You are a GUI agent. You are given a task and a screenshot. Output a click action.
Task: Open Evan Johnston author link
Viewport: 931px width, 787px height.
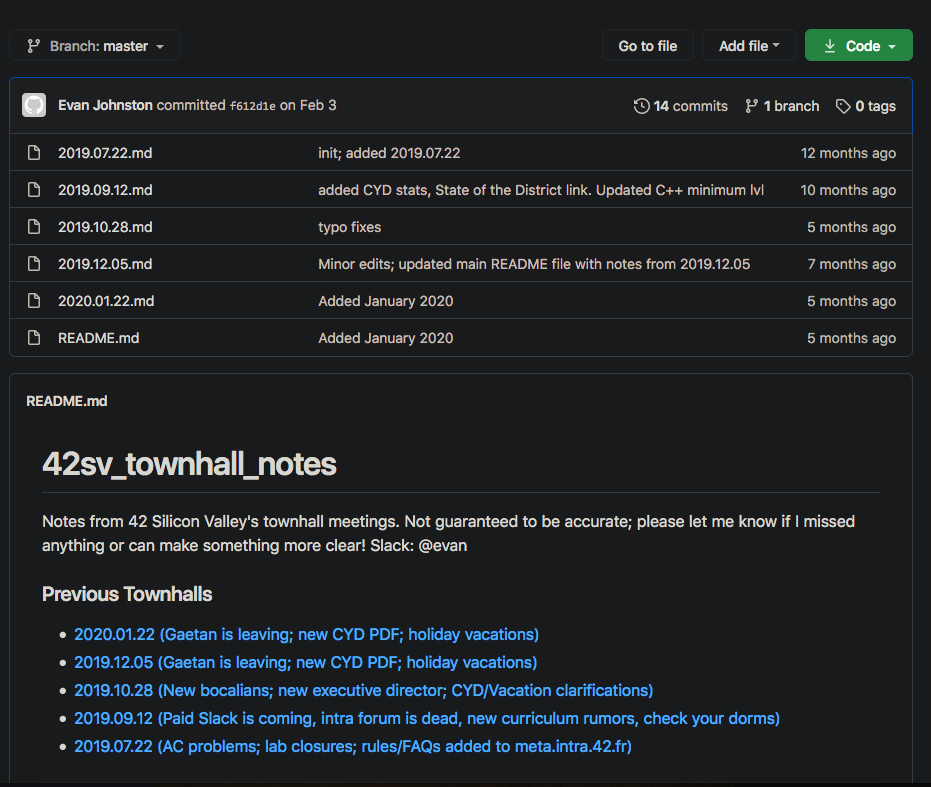click(105, 105)
